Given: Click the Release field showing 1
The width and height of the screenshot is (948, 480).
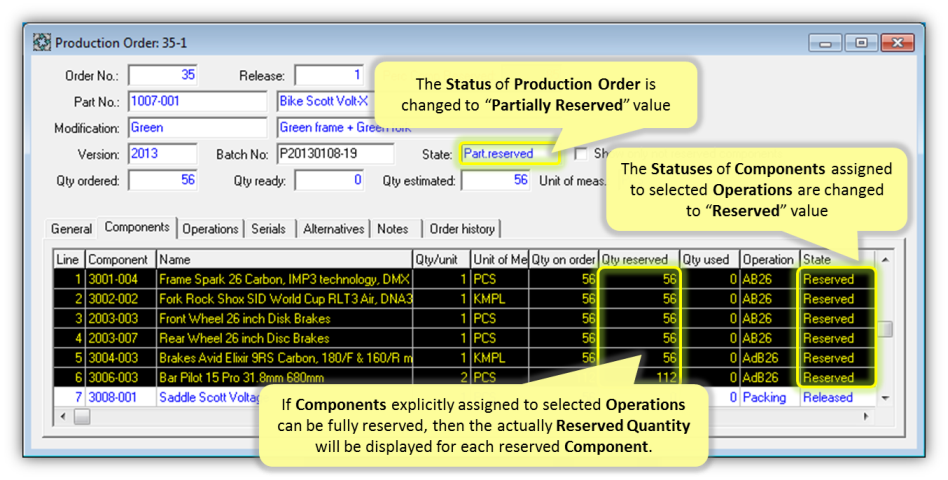Looking at the screenshot, I should pyautogui.click(x=329, y=75).
